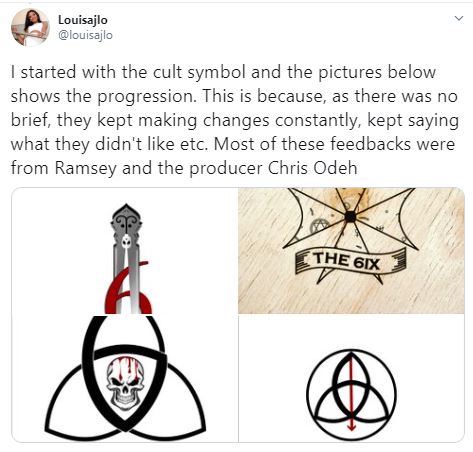
Task: Click the bloody skull inside the triquetra
Action: pos(125,383)
